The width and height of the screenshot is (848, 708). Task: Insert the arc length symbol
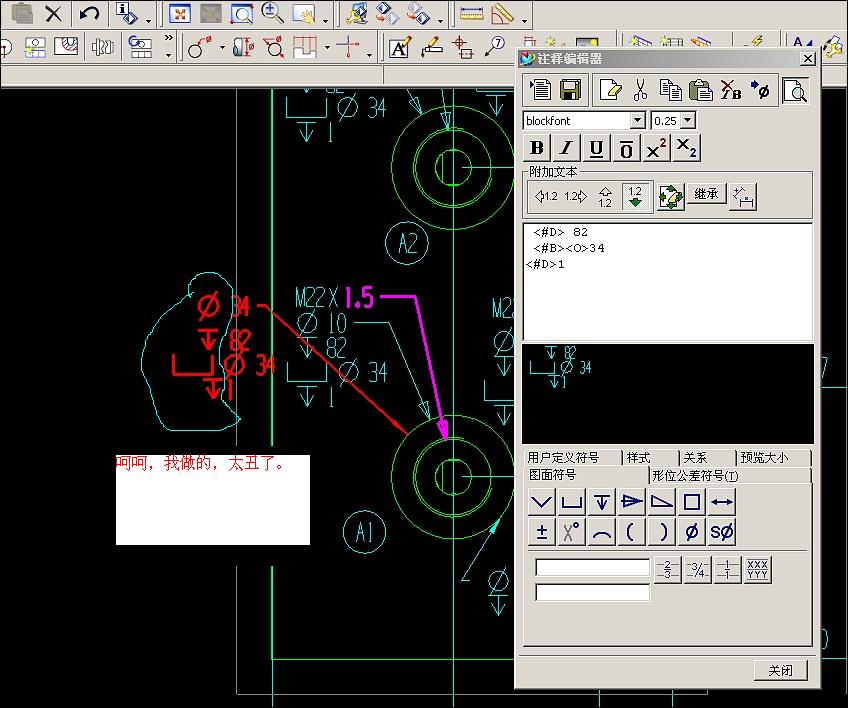pyautogui.click(x=601, y=532)
